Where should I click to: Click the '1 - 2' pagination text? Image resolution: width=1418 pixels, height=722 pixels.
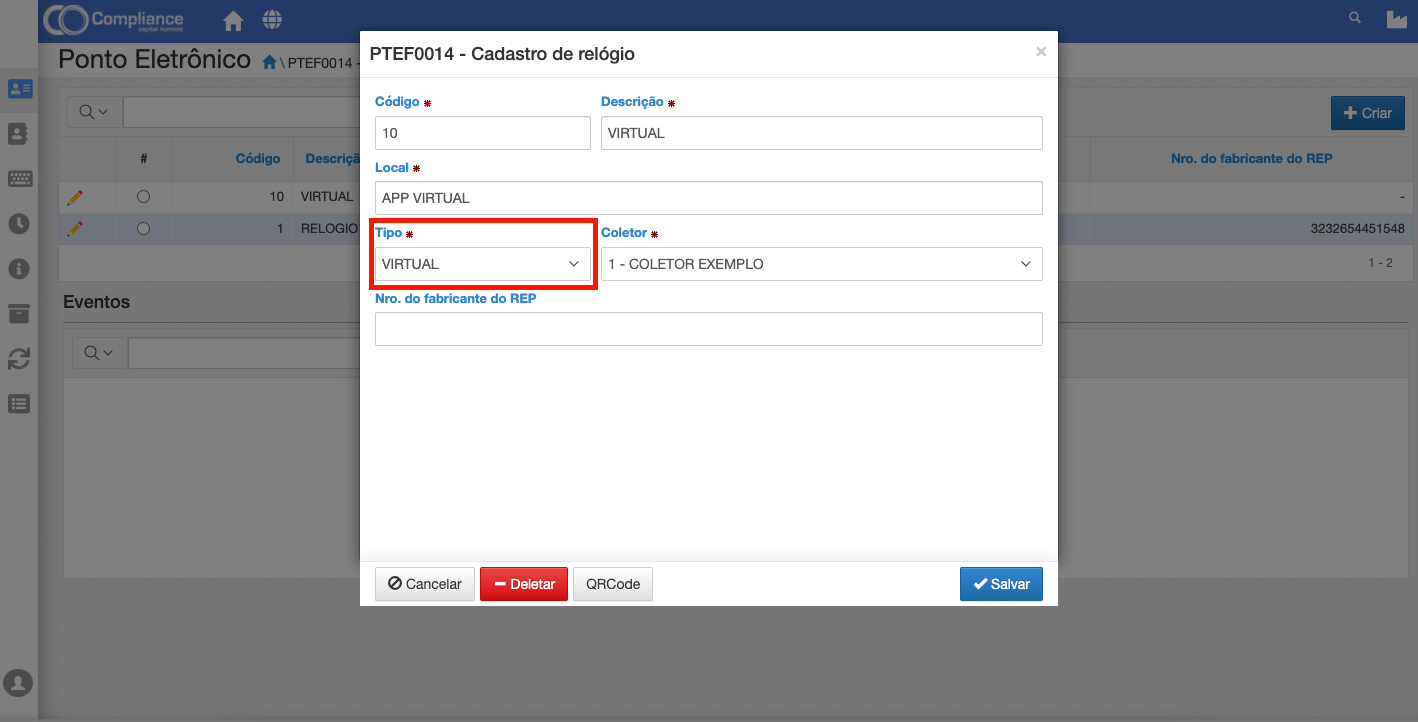[1380, 263]
